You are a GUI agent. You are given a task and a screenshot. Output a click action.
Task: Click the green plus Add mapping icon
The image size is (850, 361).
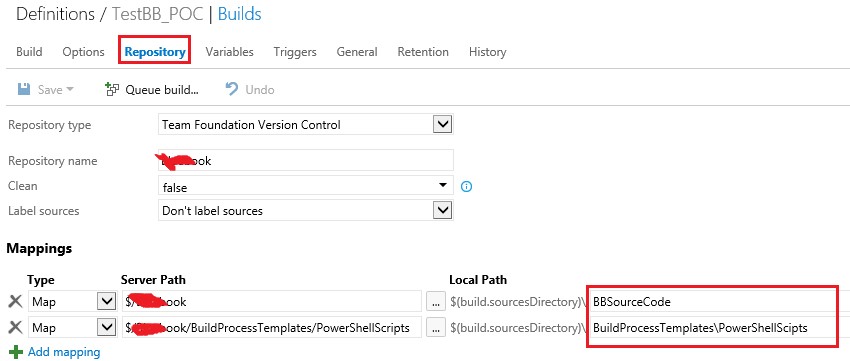[16, 352]
